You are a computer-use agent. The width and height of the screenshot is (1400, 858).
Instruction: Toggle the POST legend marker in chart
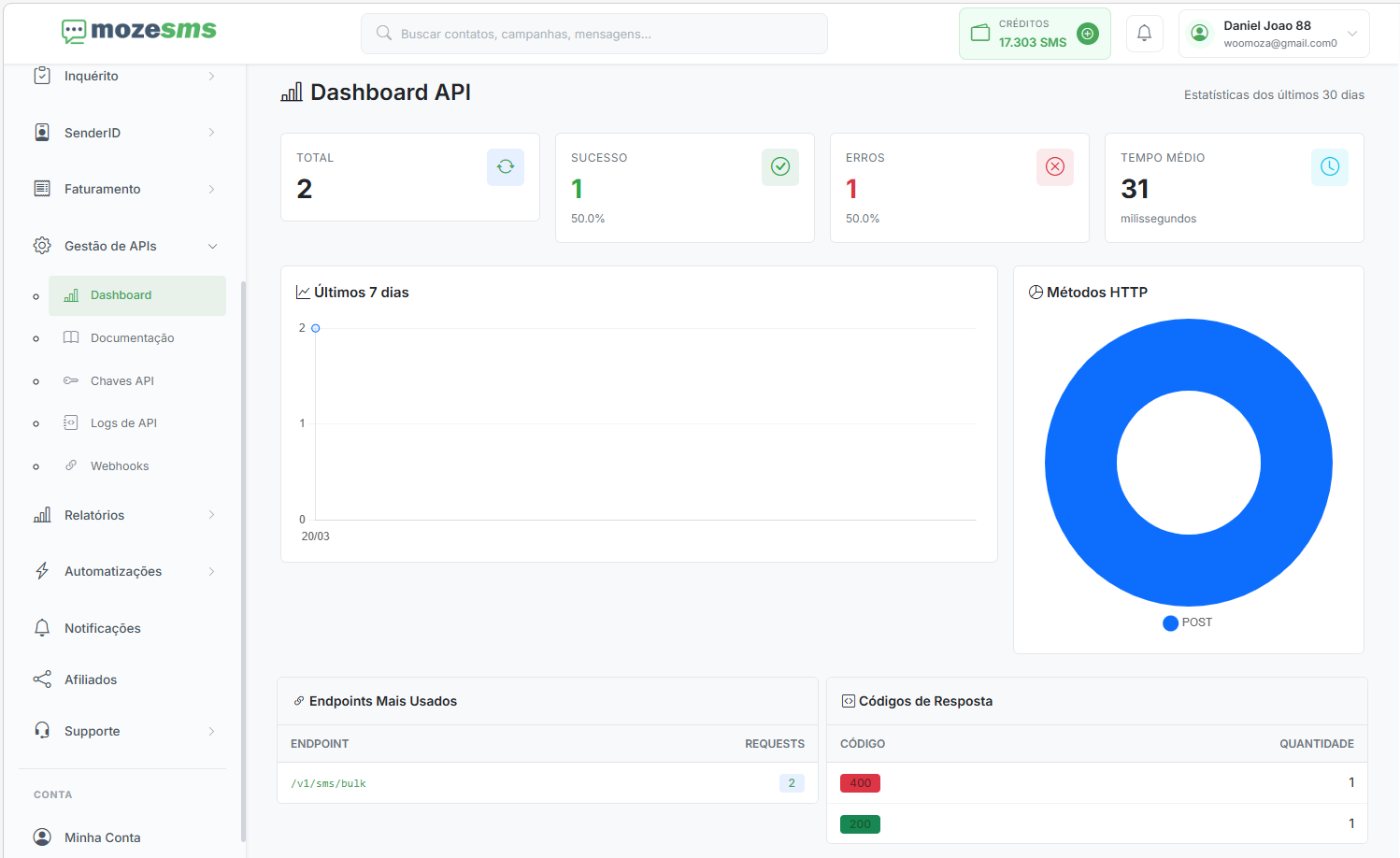click(1170, 623)
